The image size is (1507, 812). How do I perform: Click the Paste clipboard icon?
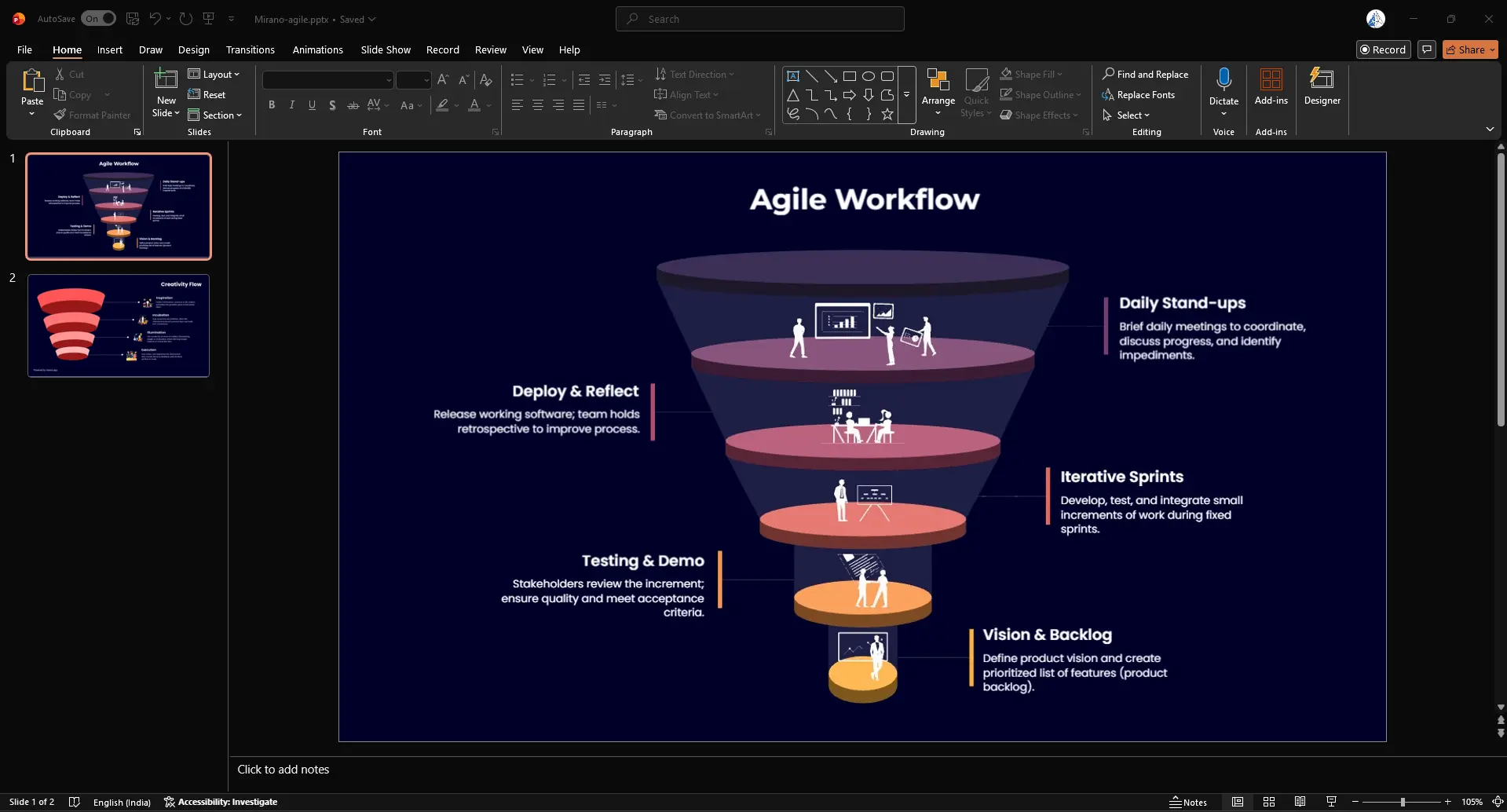pyautogui.click(x=32, y=81)
